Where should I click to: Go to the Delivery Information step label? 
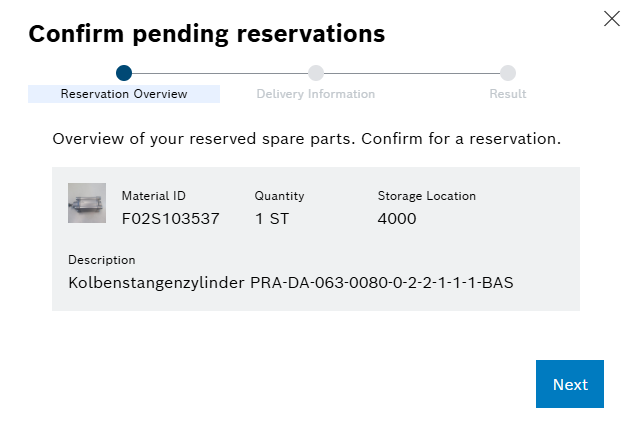click(316, 94)
